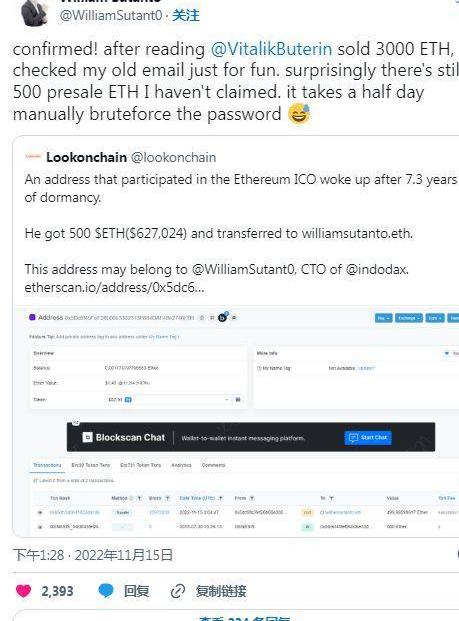Open the @VitalikButerin mention

[271, 49]
